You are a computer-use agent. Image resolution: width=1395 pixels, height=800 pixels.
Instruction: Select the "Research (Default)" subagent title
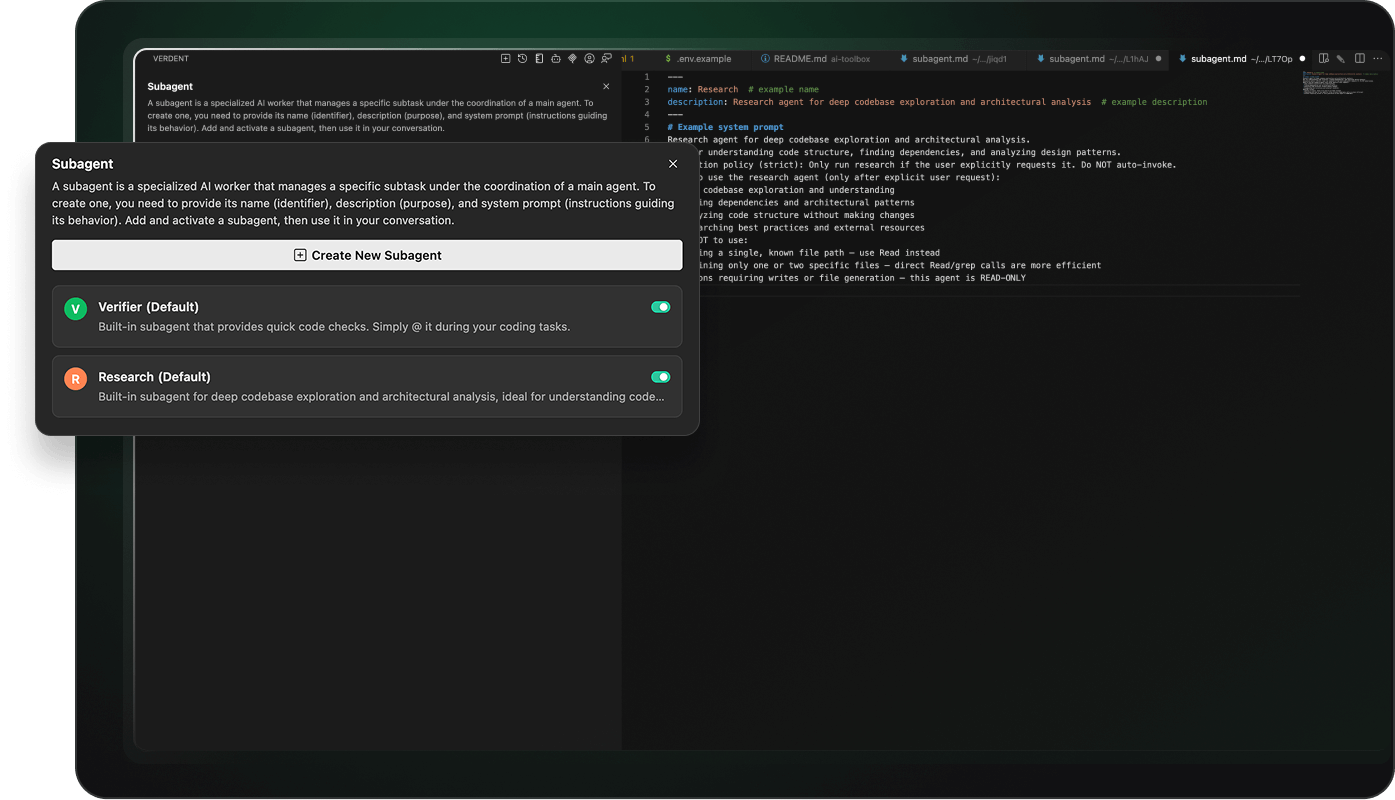154,377
